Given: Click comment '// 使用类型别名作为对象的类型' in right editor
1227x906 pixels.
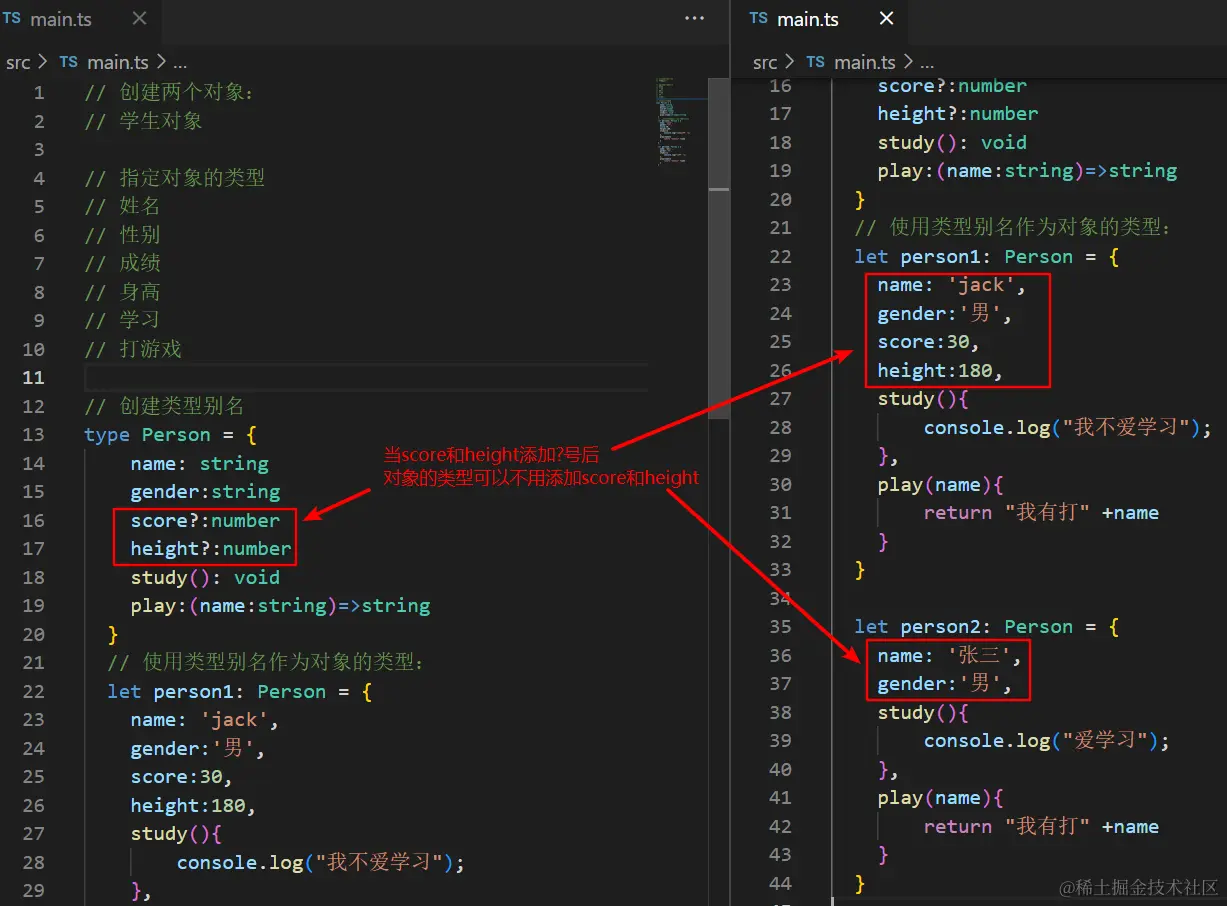Looking at the screenshot, I should [1012, 228].
